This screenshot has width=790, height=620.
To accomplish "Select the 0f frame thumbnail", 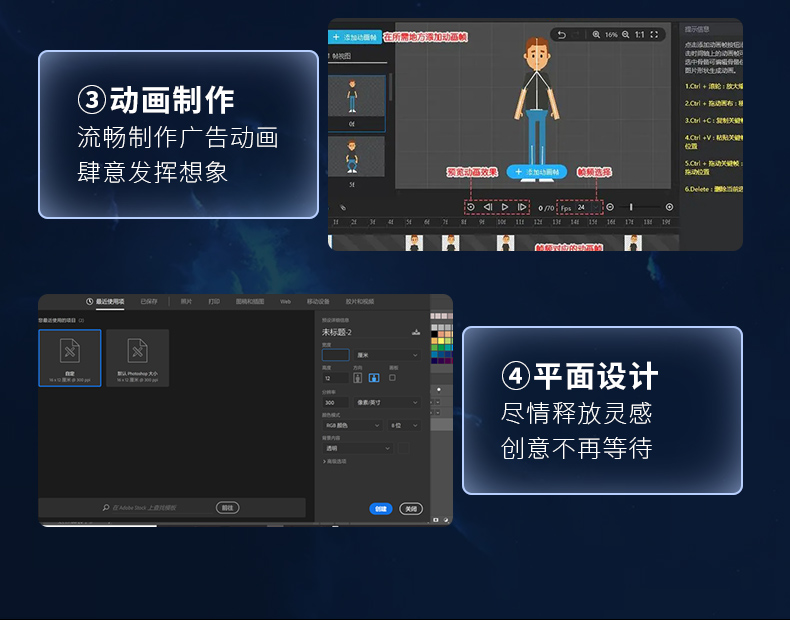I will pyautogui.click(x=353, y=98).
